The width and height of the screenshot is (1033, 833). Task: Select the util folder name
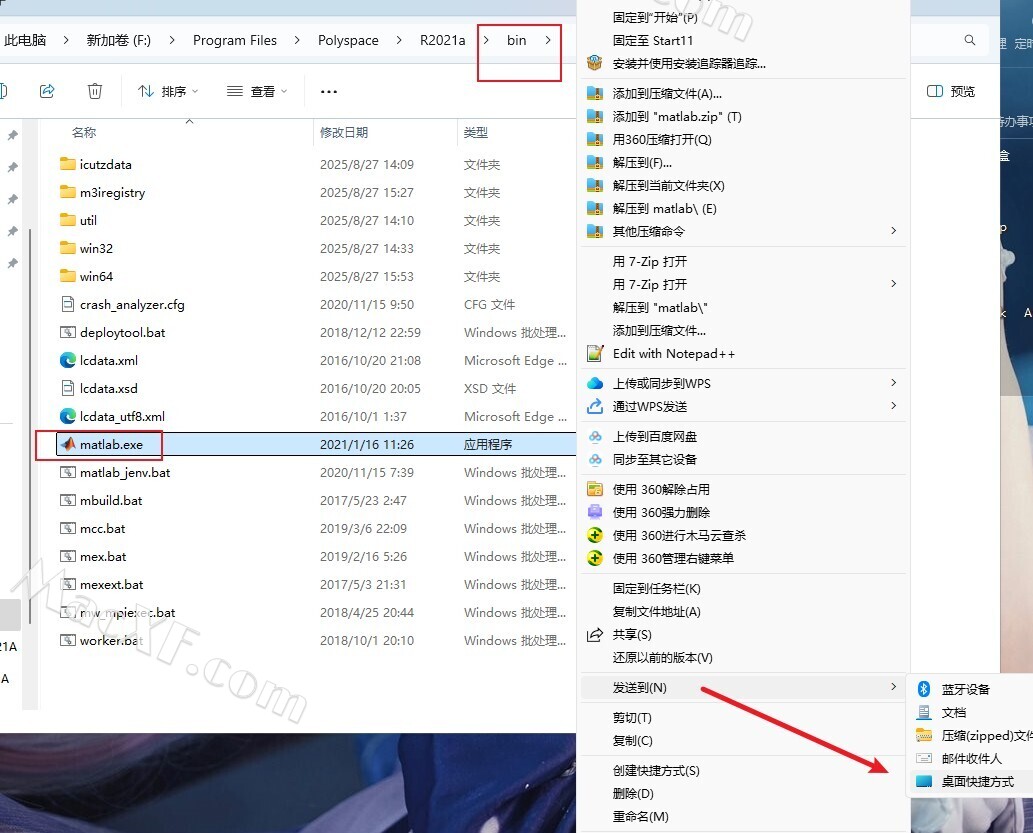pyautogui.click(x=88, y=220)
